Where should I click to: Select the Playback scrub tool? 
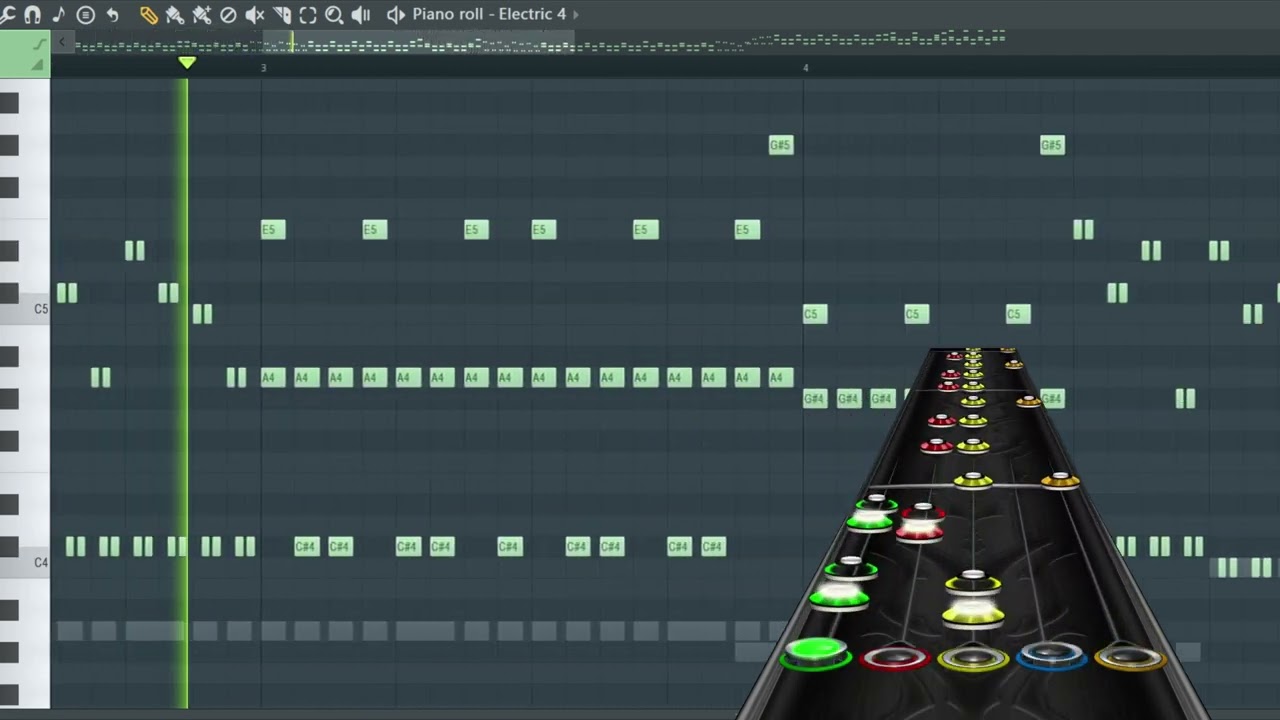click(361, 14)
